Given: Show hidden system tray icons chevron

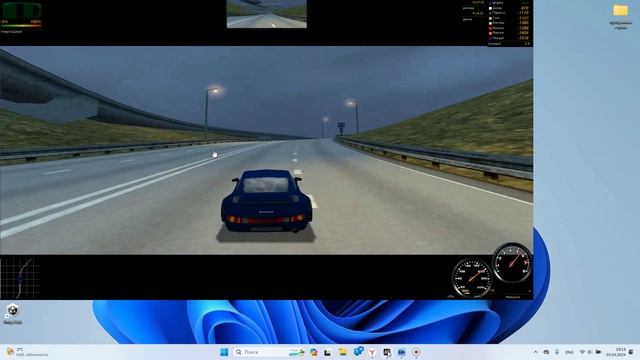Looking at the screenshot, I should 536,352.
